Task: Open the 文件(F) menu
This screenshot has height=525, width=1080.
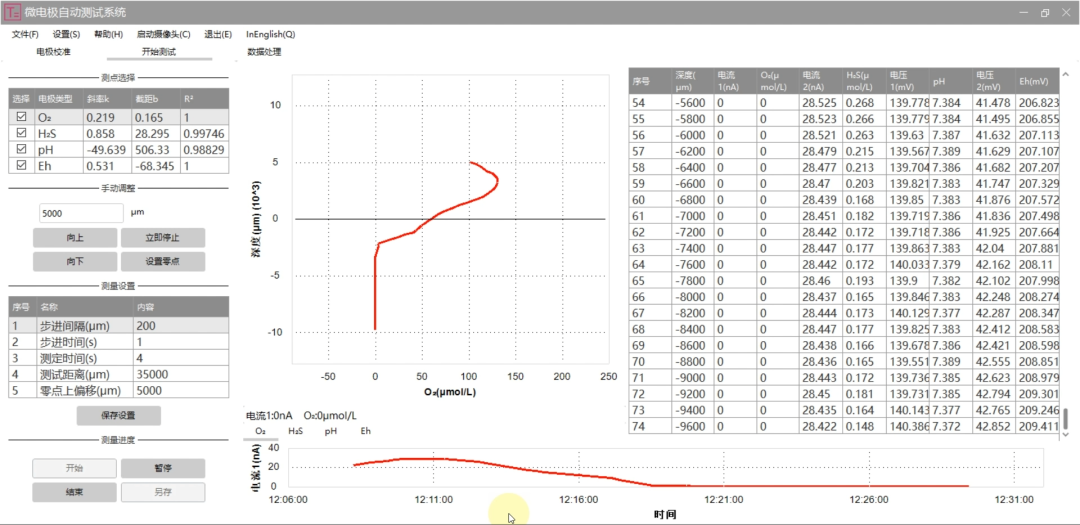Action: [25, 34]
